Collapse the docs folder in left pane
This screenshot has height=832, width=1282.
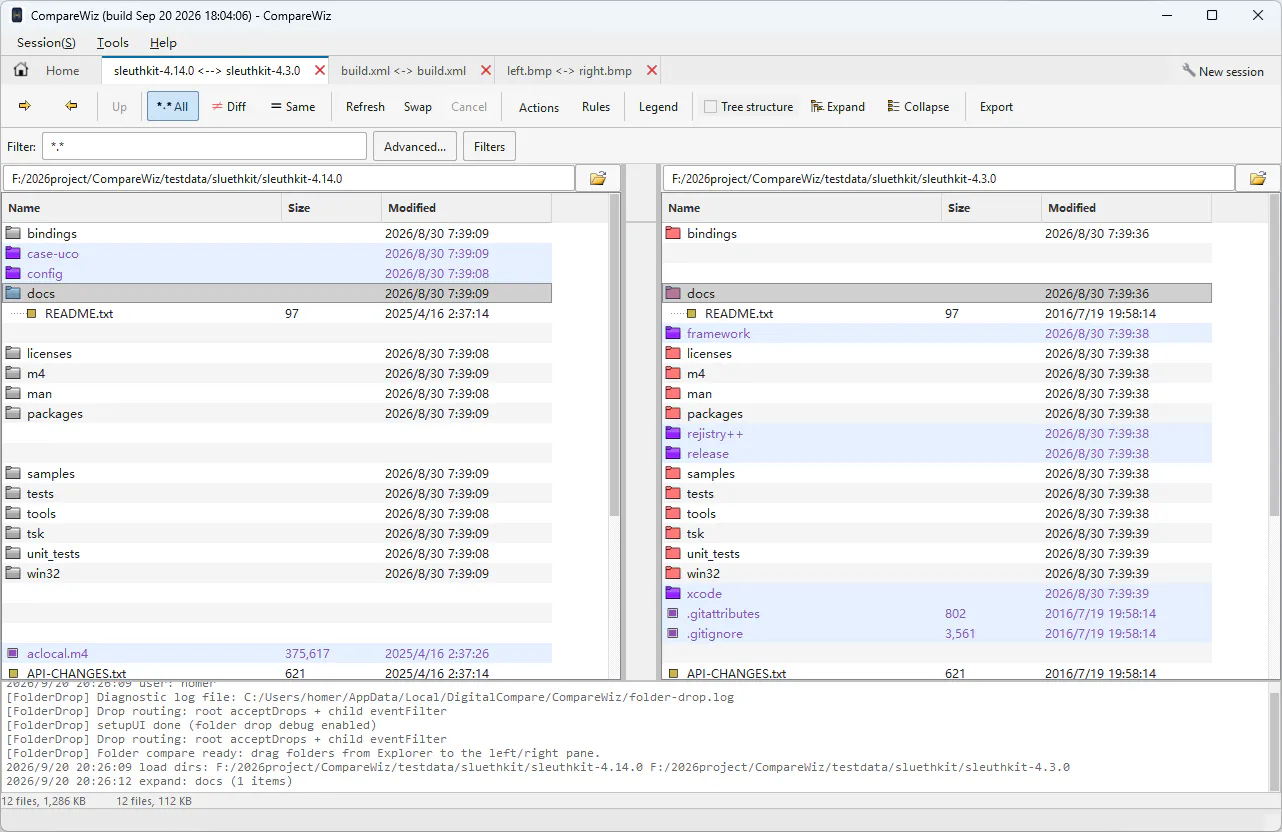tap(13, 293)
